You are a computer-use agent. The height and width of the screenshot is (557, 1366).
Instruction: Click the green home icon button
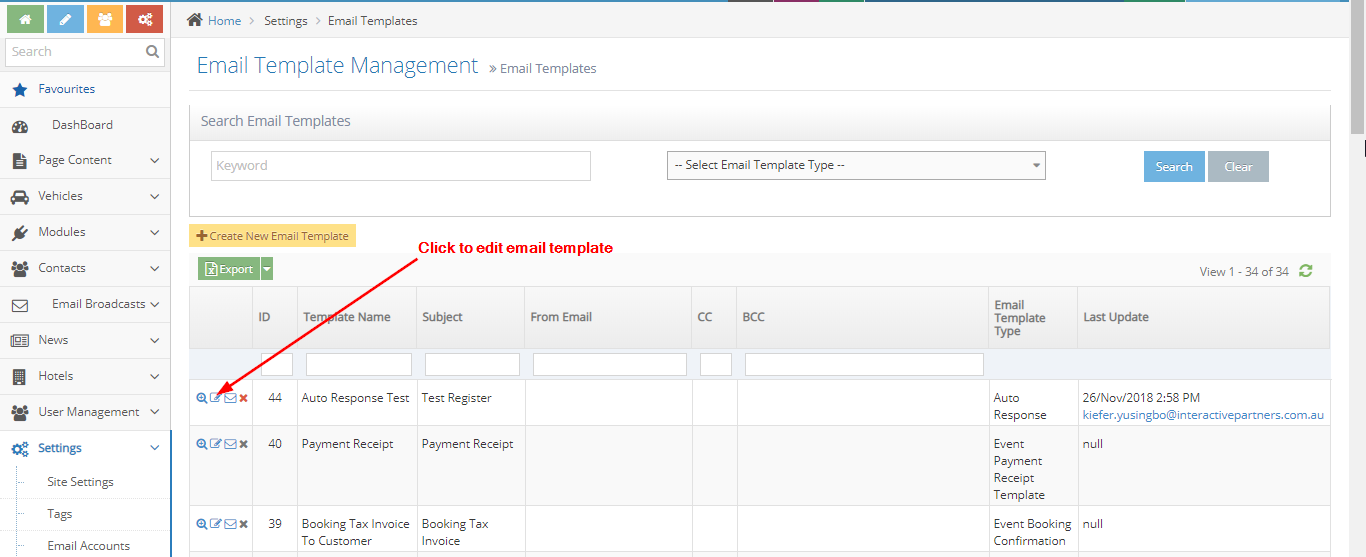(25, 19)
